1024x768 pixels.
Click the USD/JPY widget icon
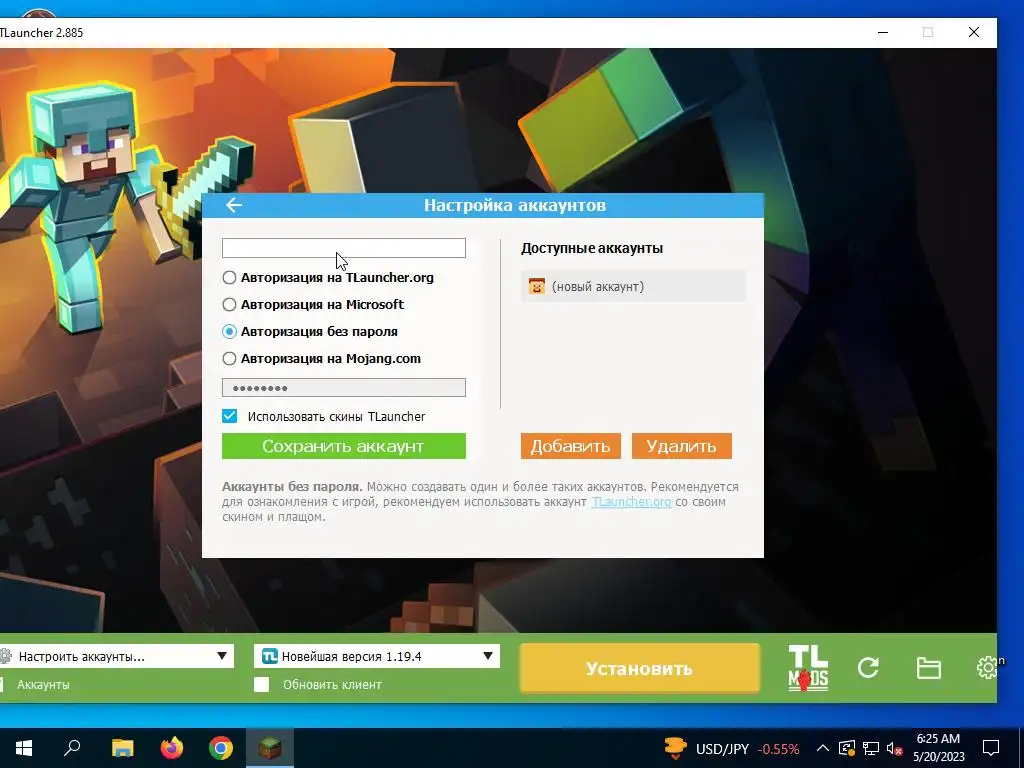tap(675, 748)
